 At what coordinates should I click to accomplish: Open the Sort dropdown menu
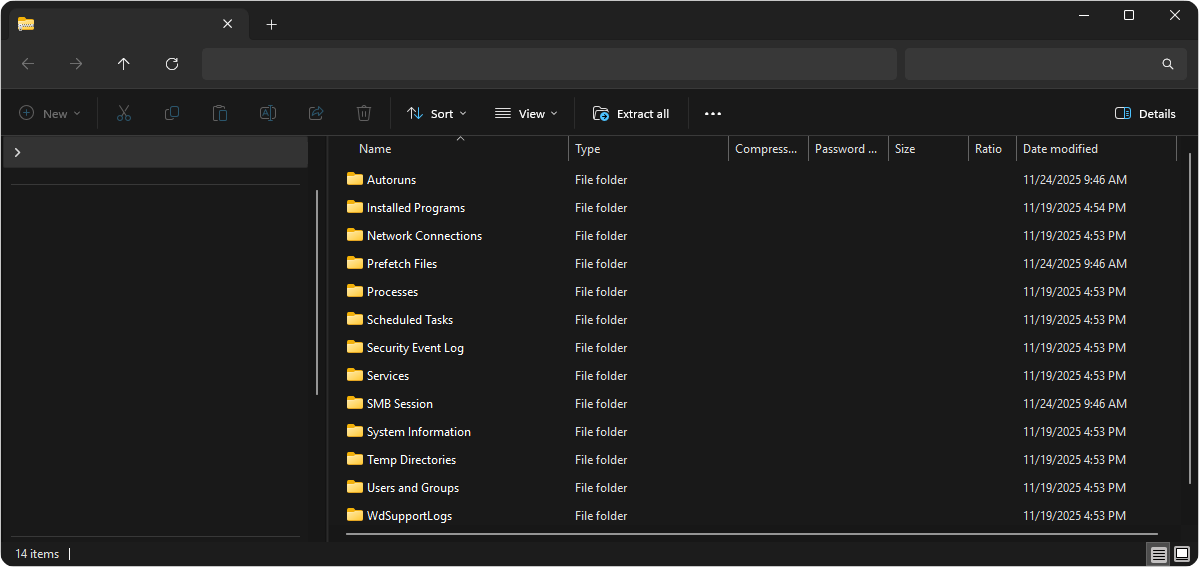coord(437,114)
